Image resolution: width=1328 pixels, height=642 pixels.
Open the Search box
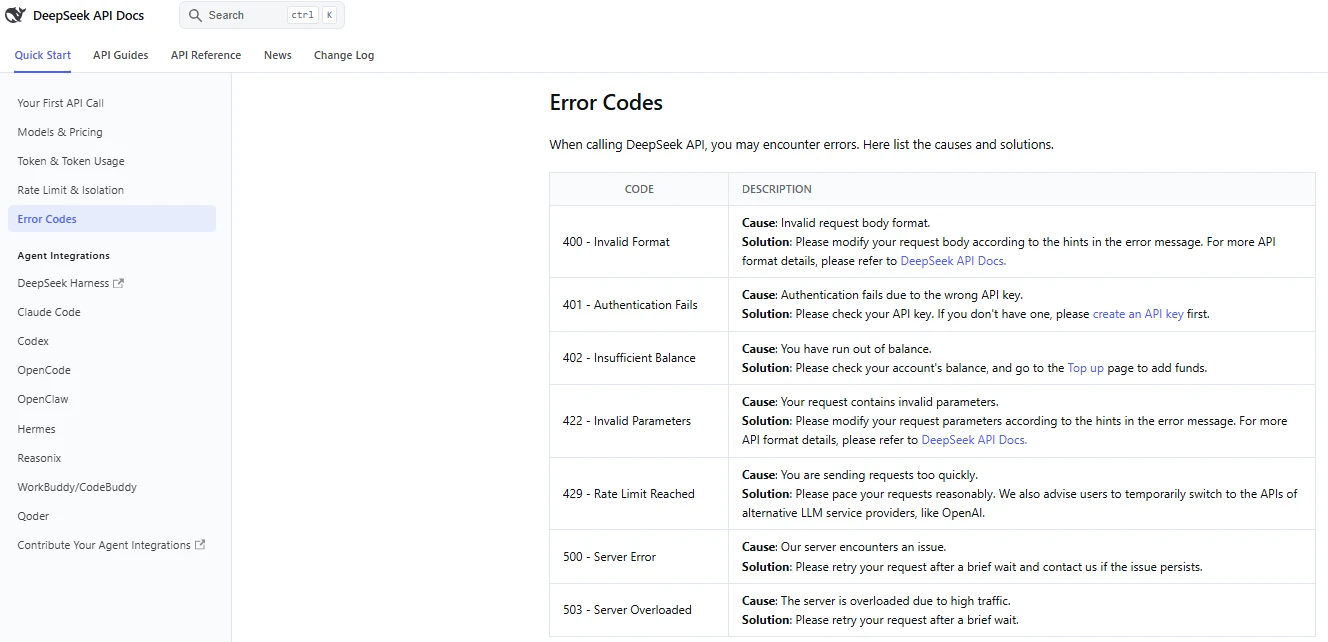point(262,15)
